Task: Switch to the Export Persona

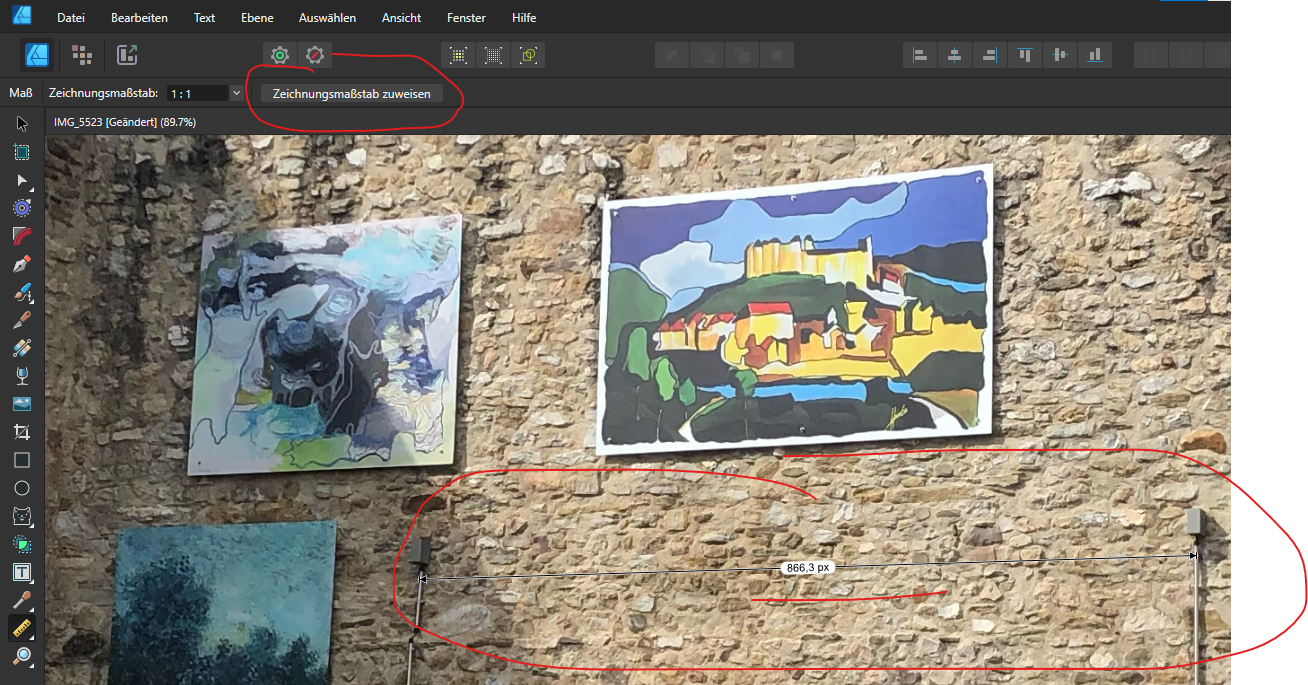Action: 127,55
